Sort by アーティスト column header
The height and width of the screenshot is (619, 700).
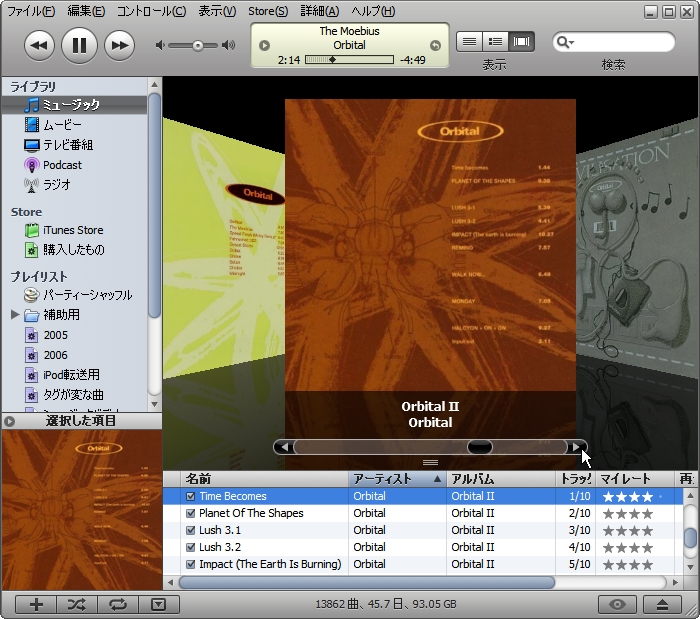[x=397, y=479]
